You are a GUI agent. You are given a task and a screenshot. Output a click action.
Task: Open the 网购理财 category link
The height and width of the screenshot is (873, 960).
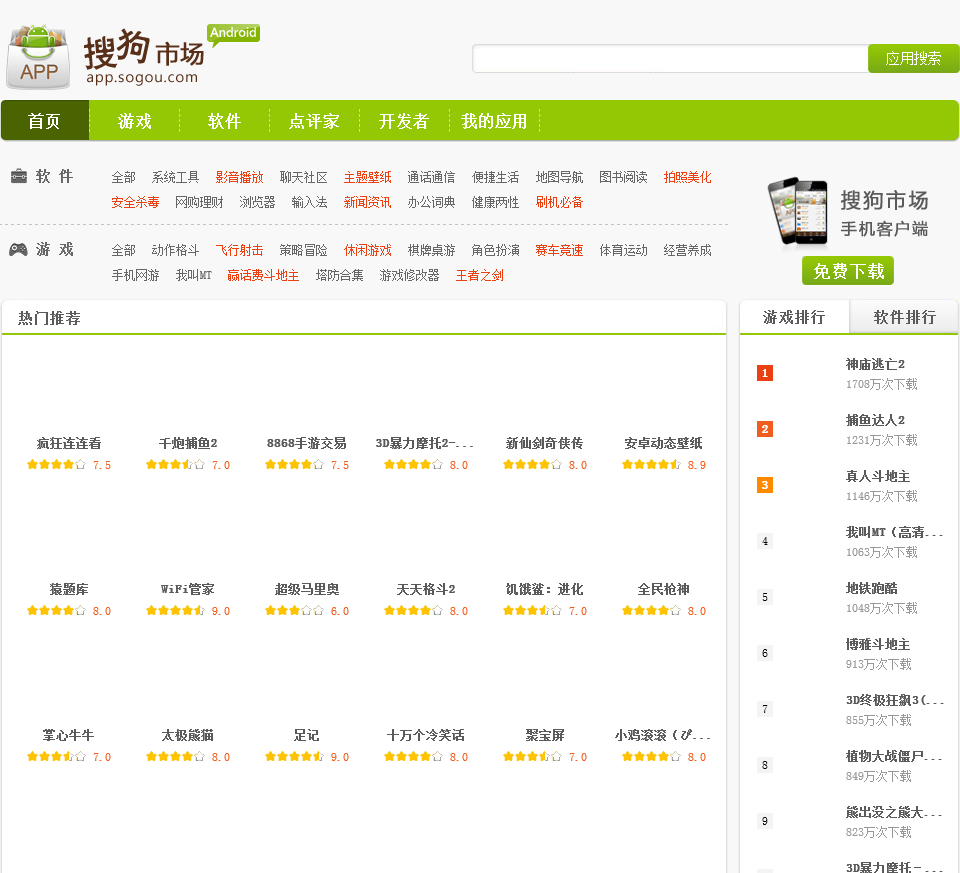tap(200, 203)
